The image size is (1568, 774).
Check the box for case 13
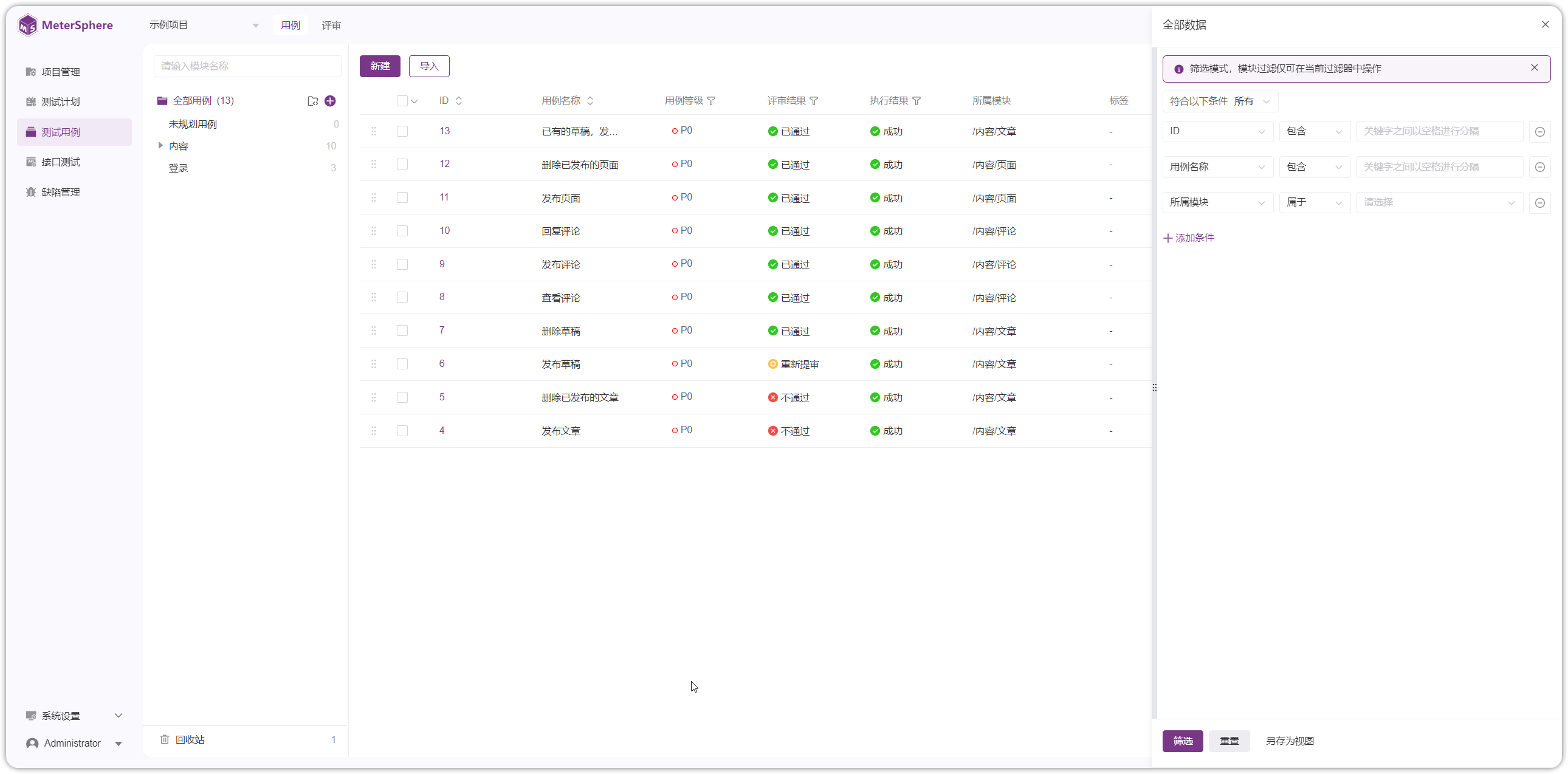pyautogui.click(x=402, y=131)
